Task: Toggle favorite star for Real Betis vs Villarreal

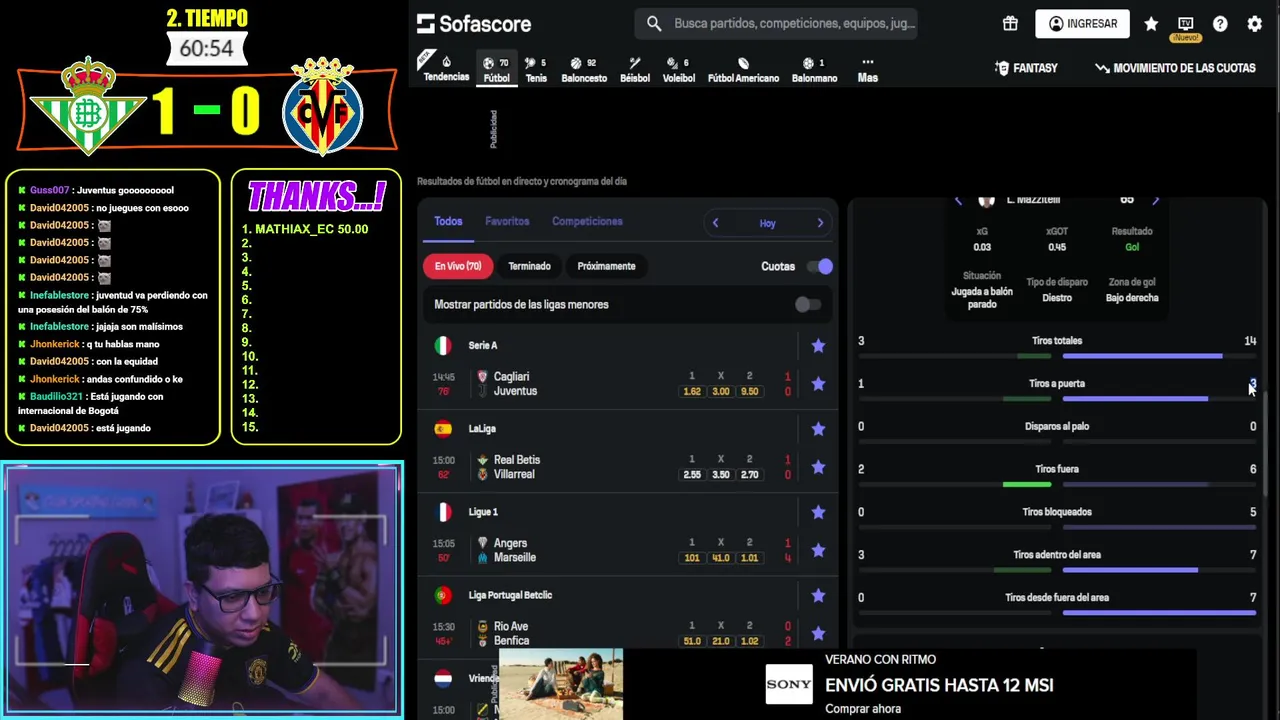Action: click(818, 467)
